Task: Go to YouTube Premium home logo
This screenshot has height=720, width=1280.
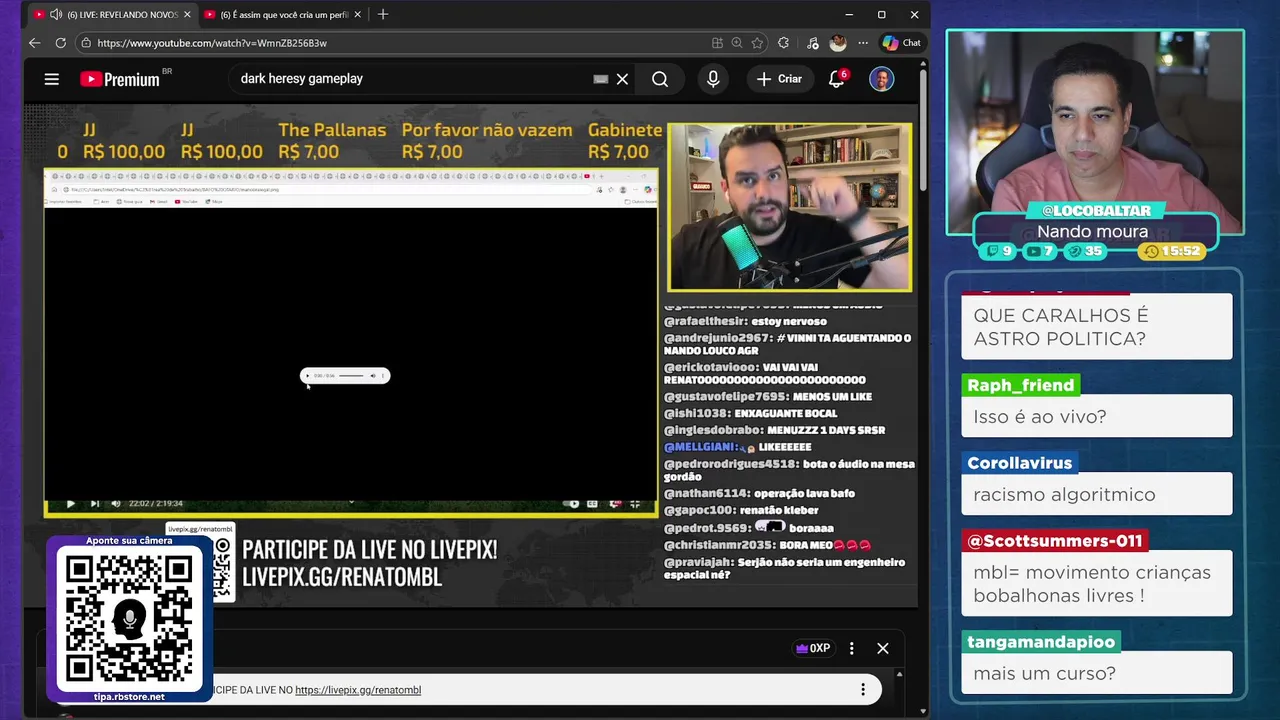Action: [x=120, y=79]
